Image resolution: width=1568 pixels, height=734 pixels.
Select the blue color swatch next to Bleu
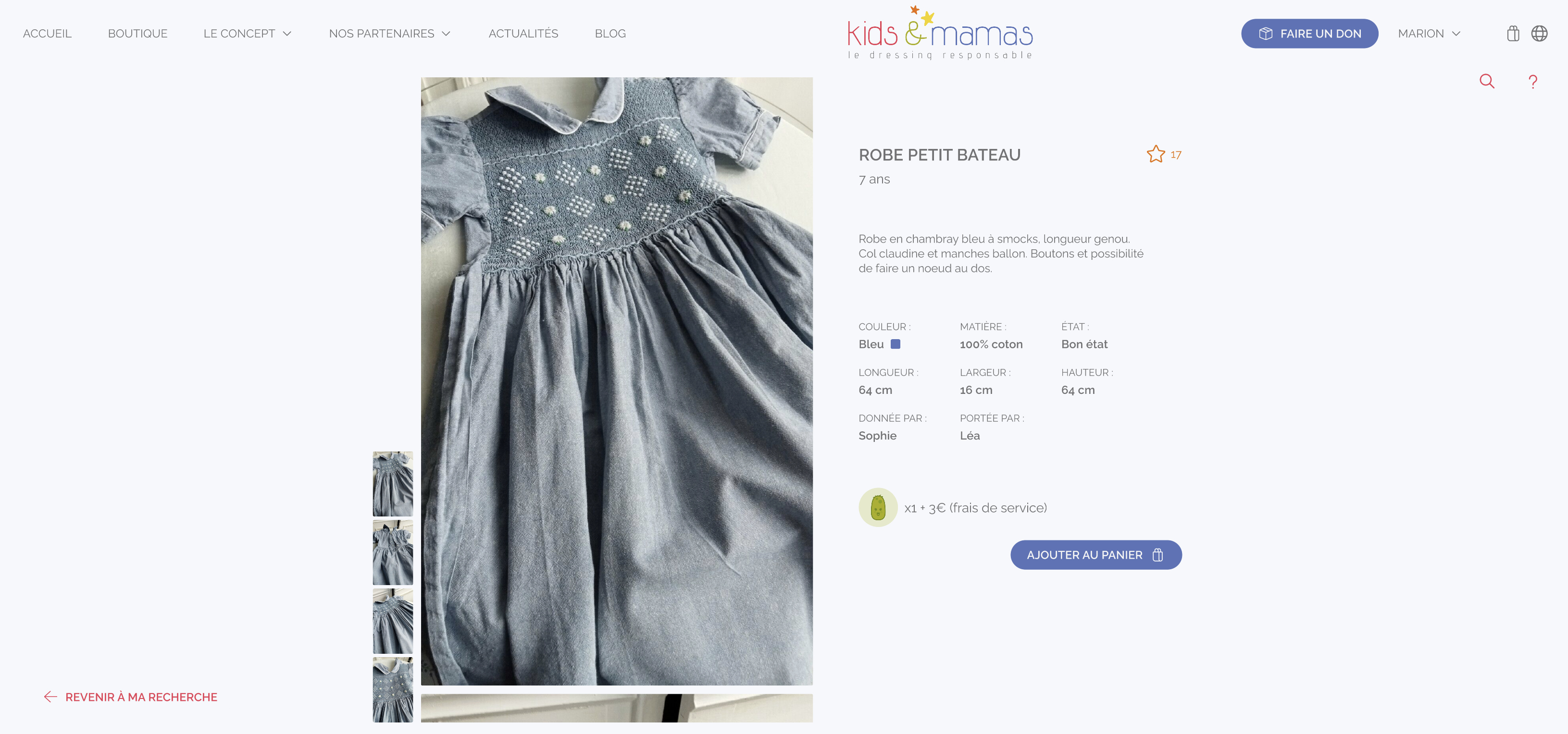pyautogui.click(x=896, y=343)
